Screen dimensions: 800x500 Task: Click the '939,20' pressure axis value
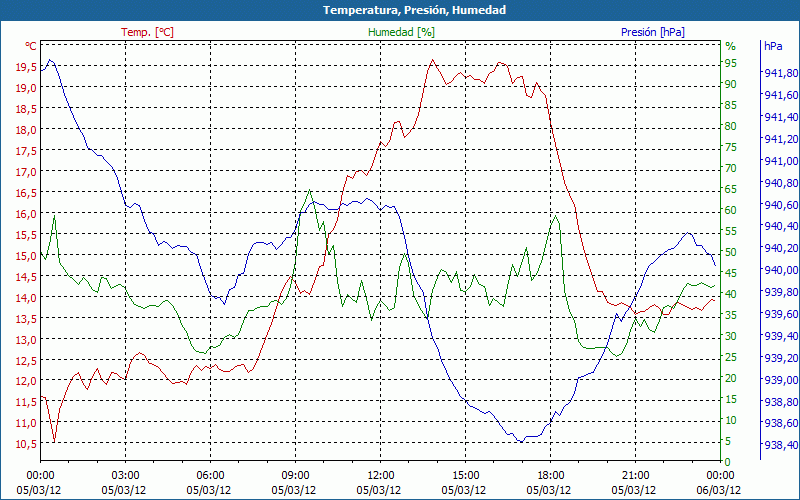coord(781,358)
